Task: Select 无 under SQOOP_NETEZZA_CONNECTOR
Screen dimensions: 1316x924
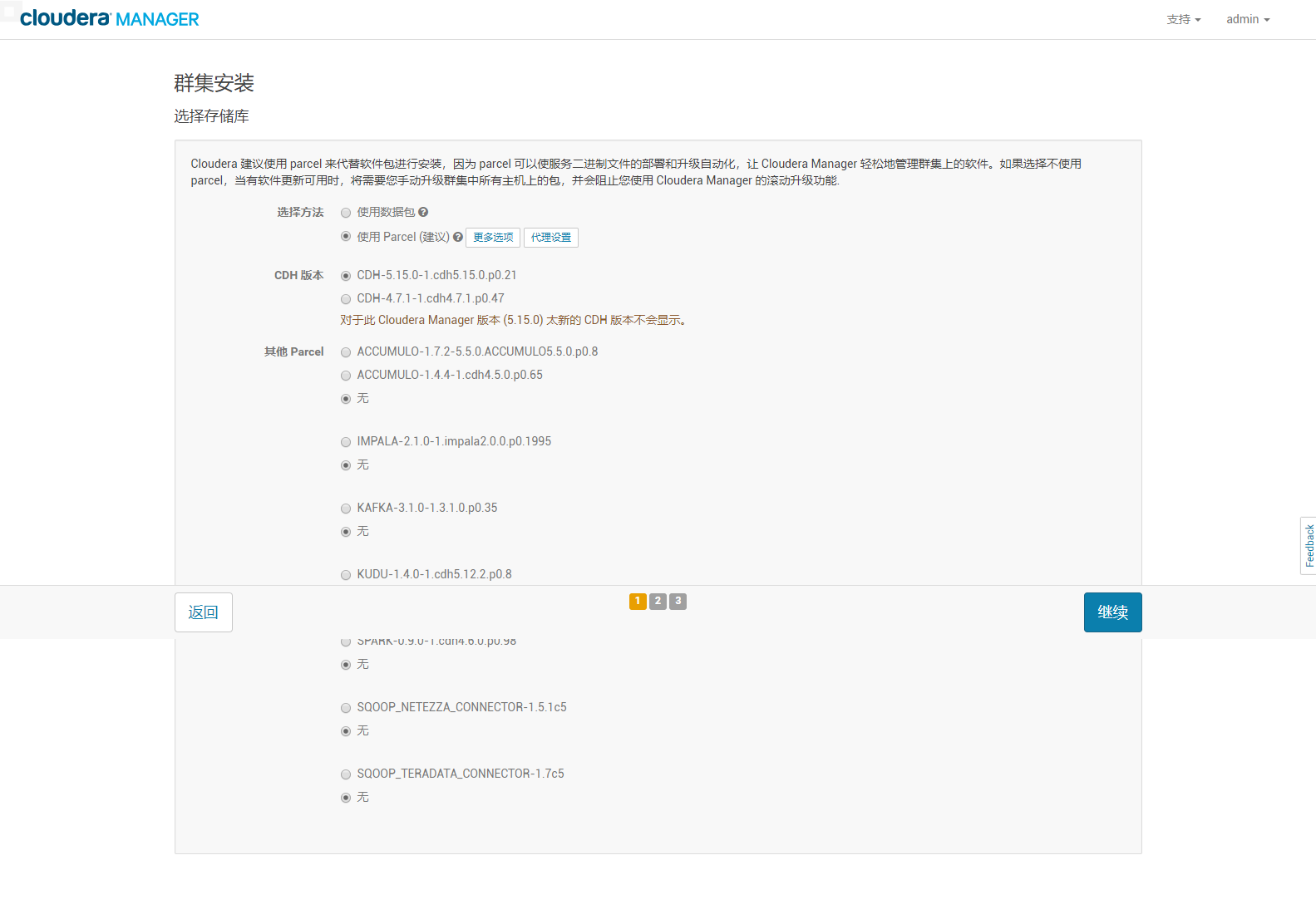Action: click(x=346, y=731)
